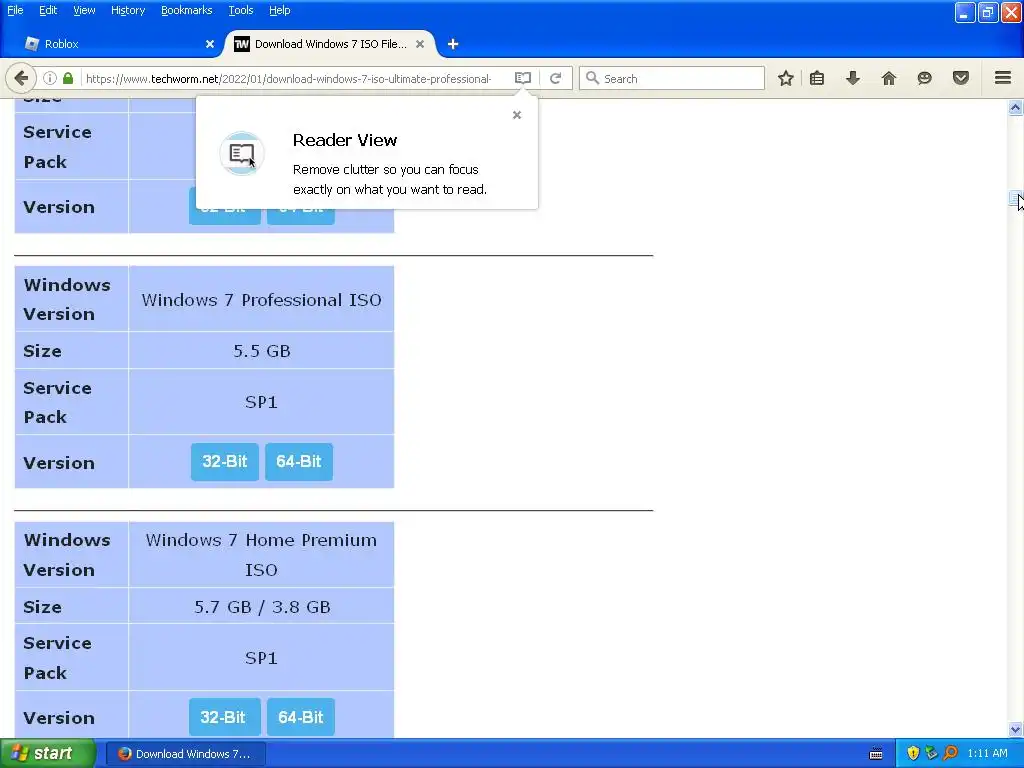Click the orange magnifier tray icon
Screen dimensions: 1024x768
tap(950, 753)
